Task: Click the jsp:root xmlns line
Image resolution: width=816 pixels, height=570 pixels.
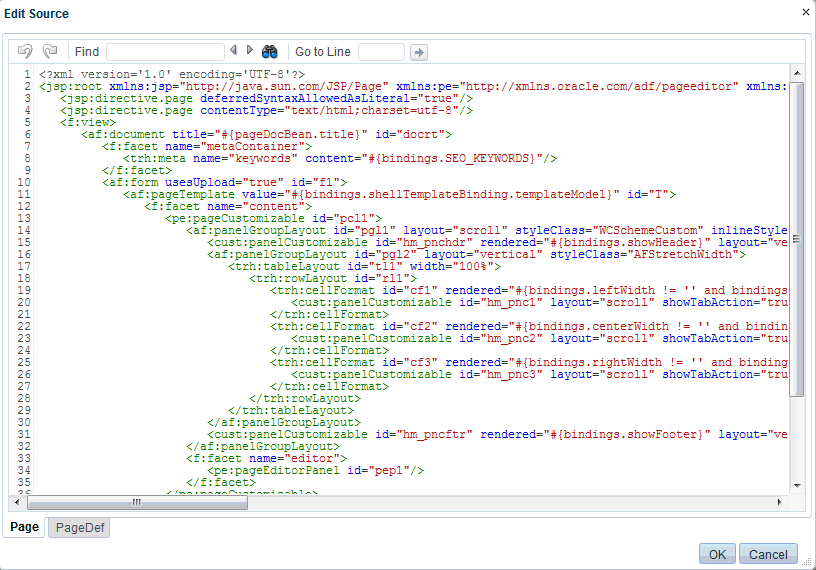Action: (x=413, y=86)
